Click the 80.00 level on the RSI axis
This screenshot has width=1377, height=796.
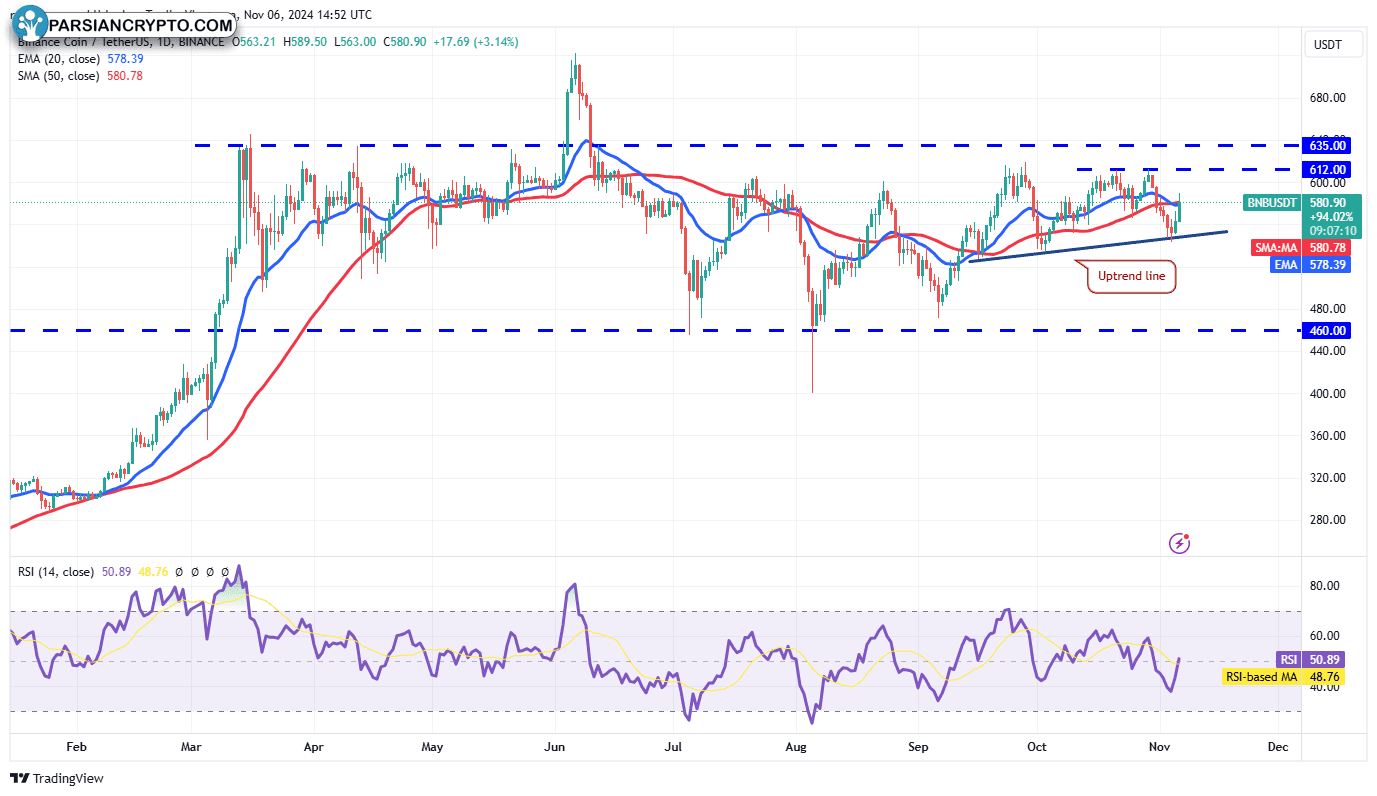(1325, 586)
